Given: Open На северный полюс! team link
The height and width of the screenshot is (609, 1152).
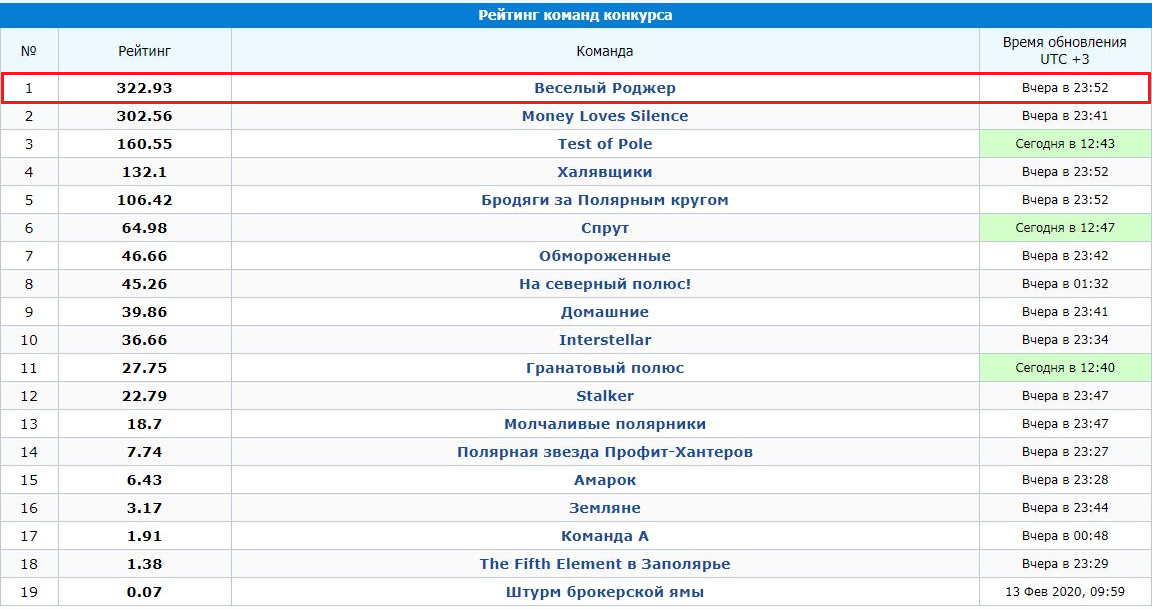Looking at the screenshot, I should [x=604, y=284].
